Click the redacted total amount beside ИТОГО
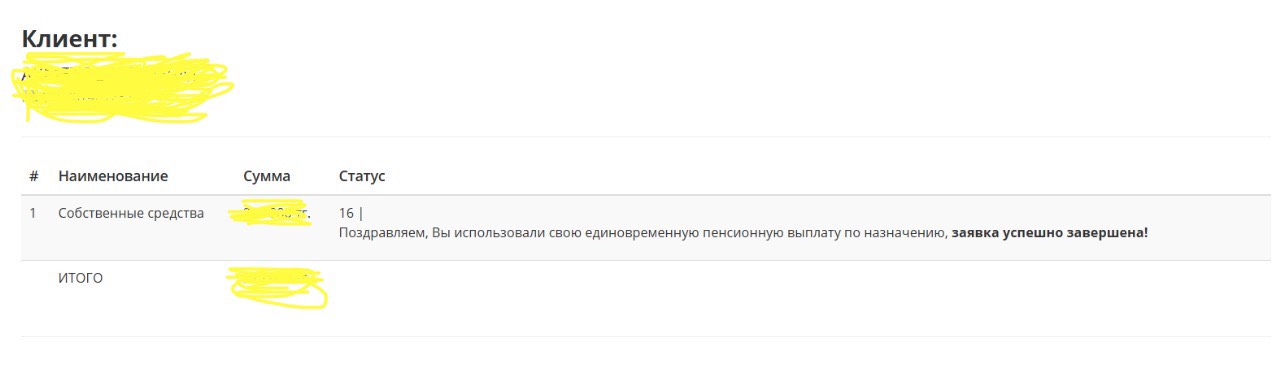1280x376 pixels. click(277, 287)
